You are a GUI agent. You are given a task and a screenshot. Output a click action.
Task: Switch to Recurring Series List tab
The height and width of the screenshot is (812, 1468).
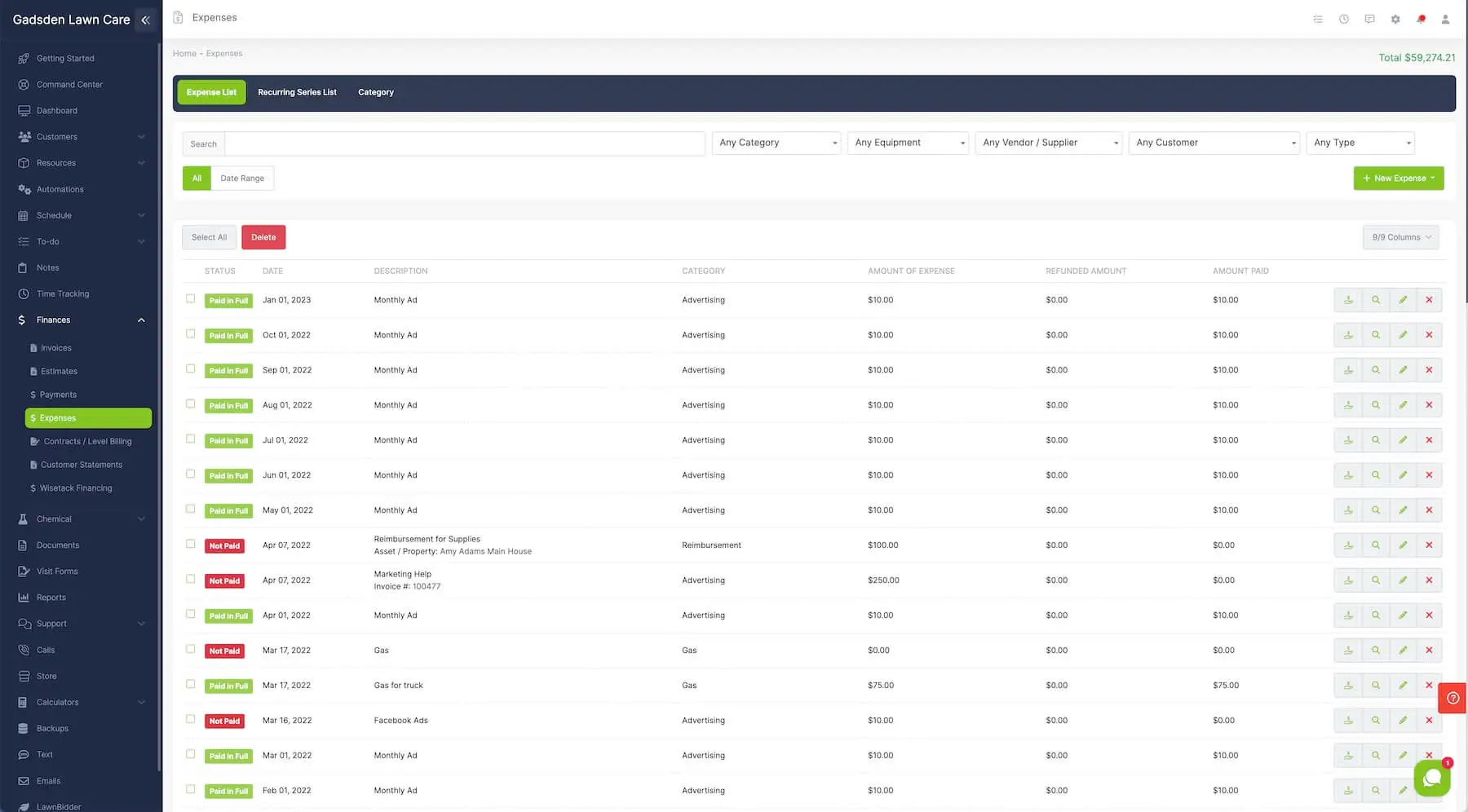[297, 92]
